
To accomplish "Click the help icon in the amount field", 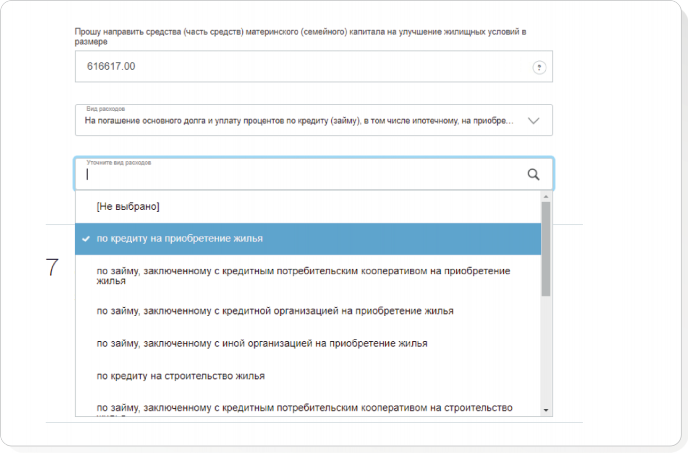I will 539,67.
